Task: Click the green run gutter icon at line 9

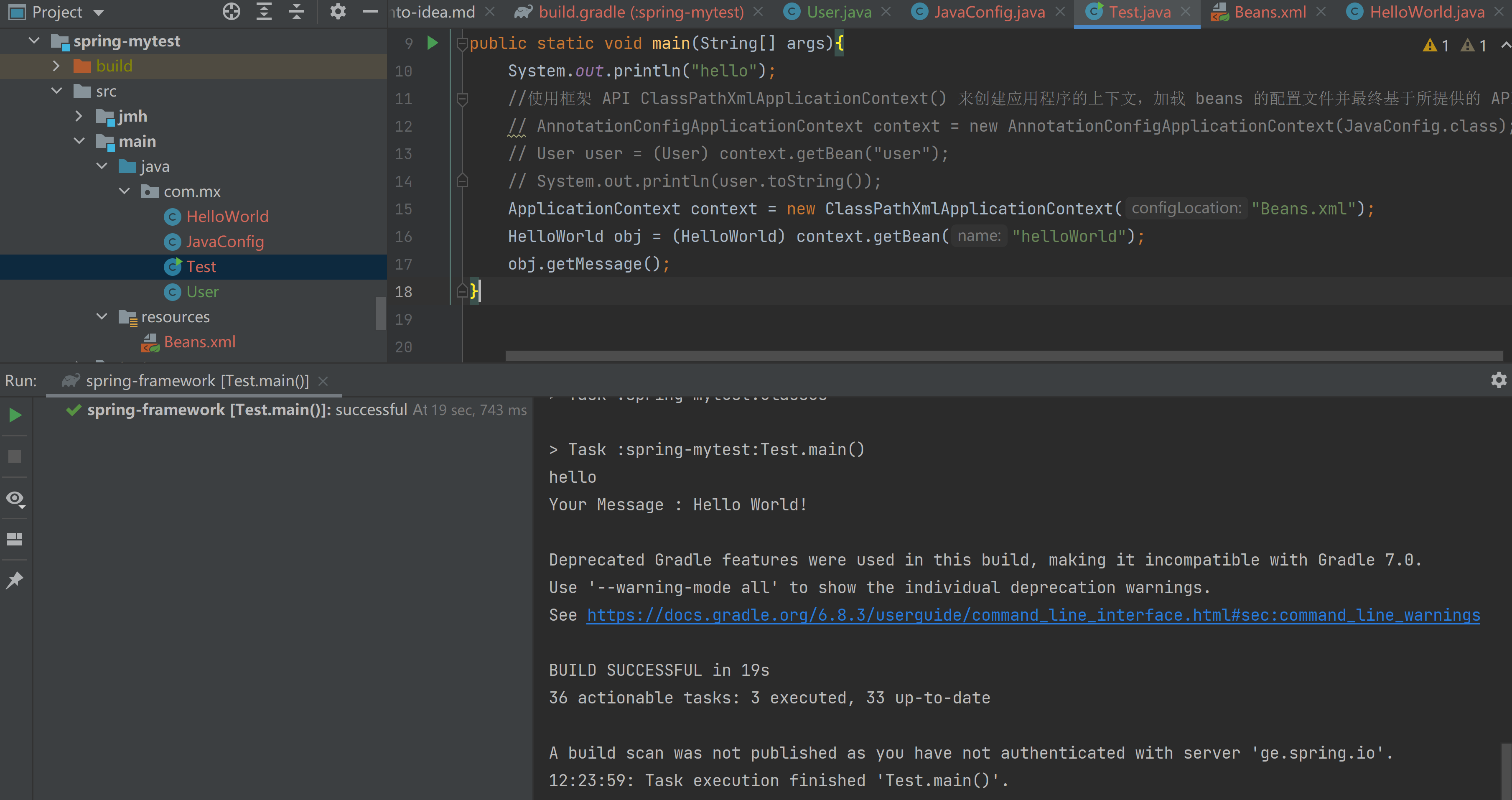Action: (433, 43)
